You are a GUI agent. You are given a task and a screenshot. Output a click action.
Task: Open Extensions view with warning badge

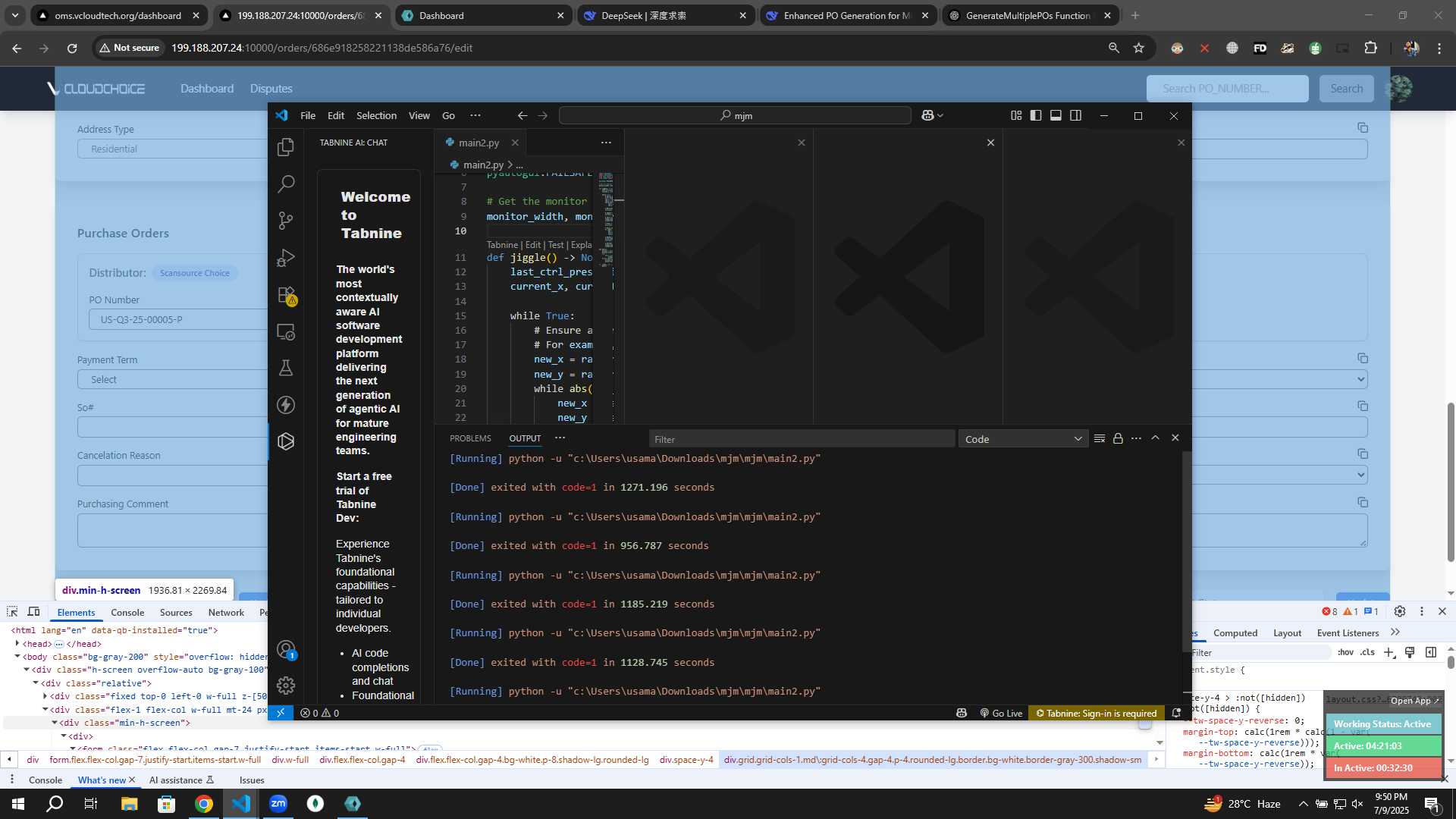pyautogui.click(x=286, y=295)
